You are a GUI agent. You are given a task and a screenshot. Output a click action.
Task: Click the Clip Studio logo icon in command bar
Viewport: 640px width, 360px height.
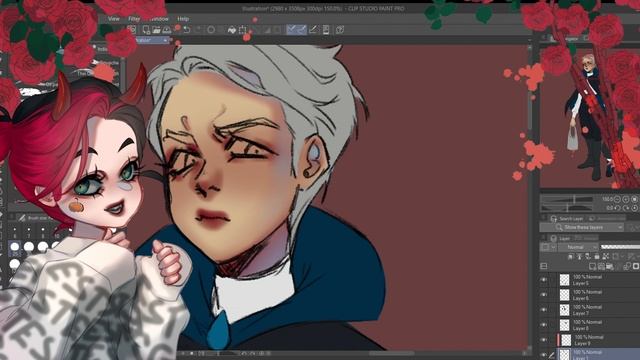(131, 29)
